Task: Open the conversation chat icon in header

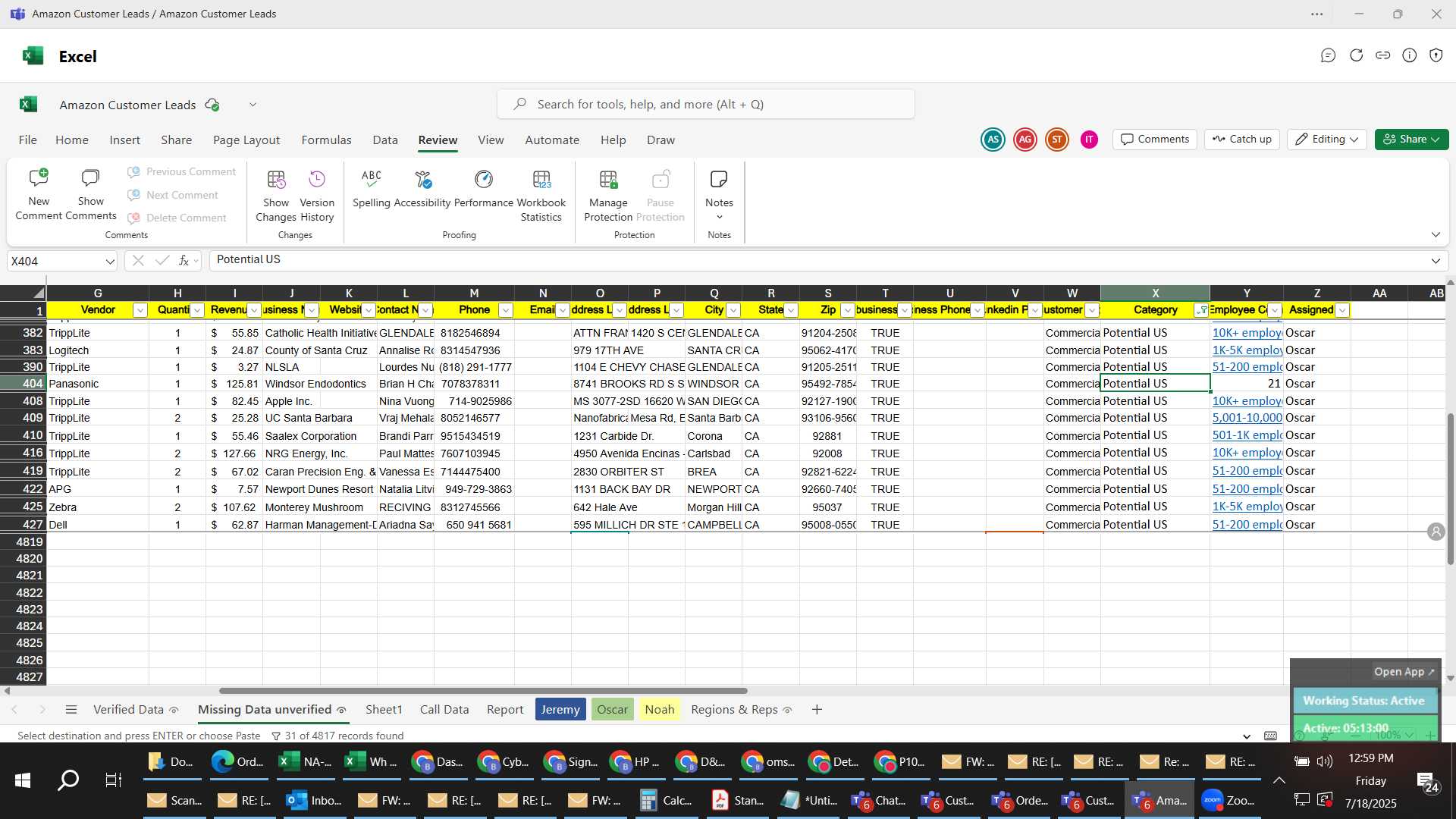Action: [1328, 55]
